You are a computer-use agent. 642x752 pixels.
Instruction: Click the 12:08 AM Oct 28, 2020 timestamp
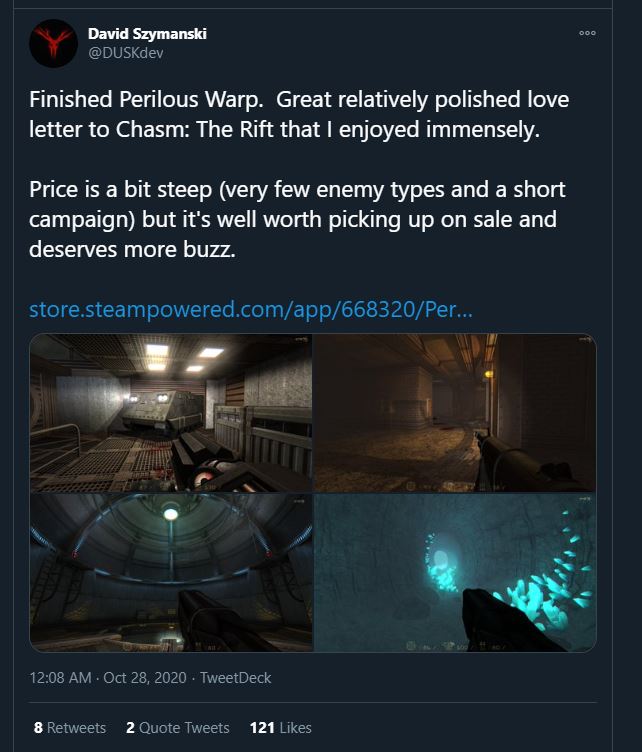point(108,678)
